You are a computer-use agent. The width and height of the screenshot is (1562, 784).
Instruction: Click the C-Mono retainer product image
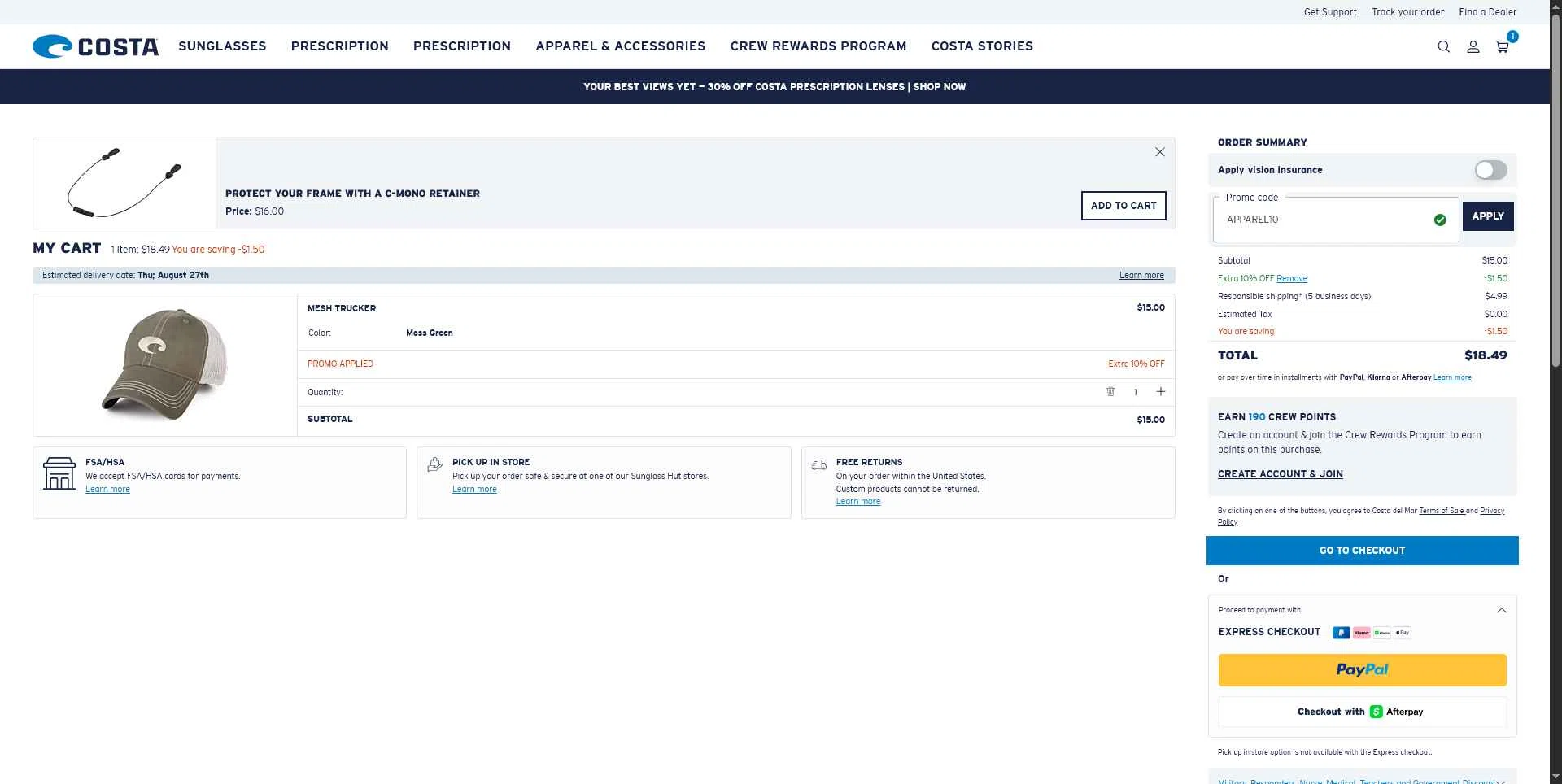(x=124, y=183)
